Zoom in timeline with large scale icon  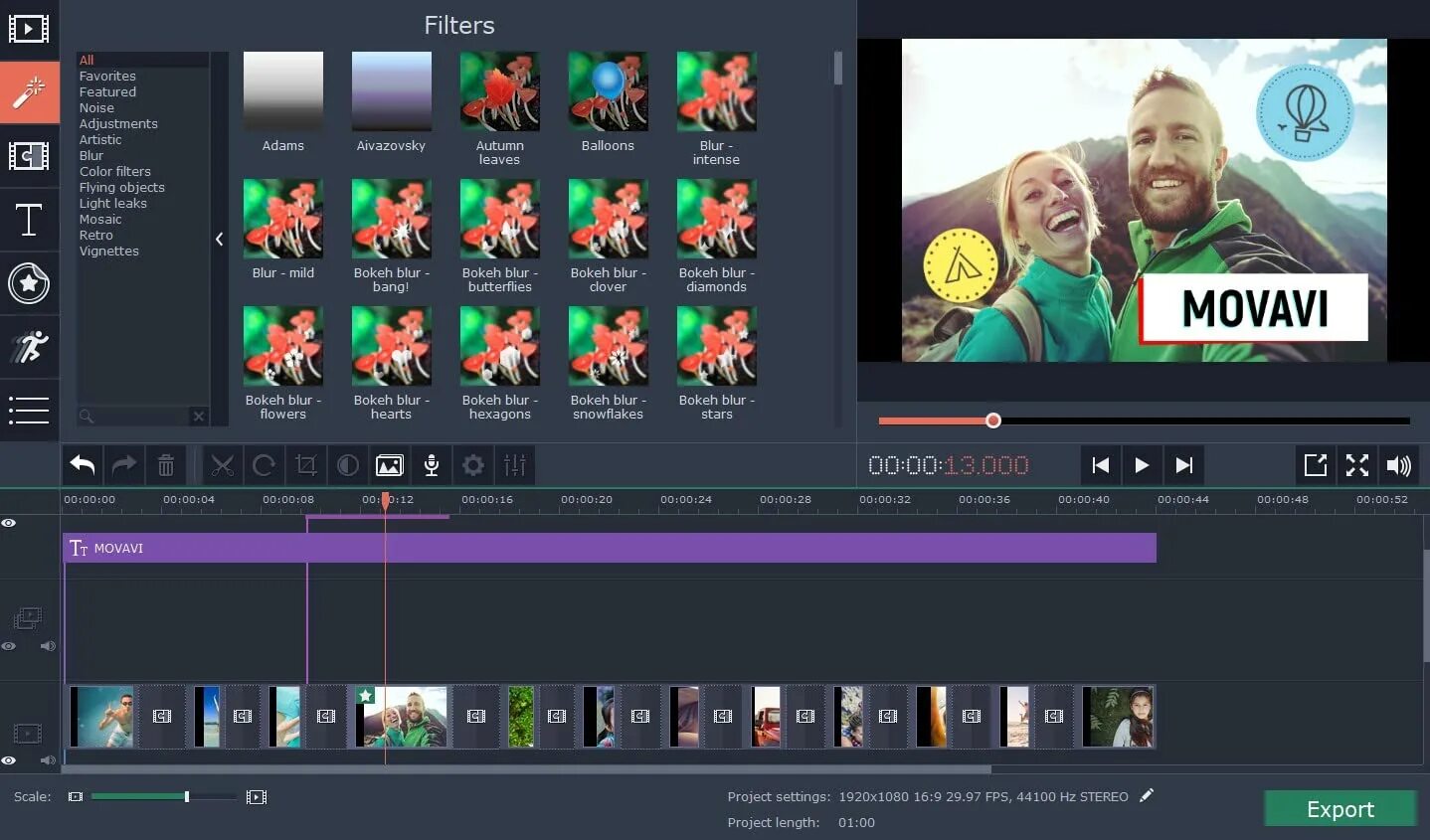[x=257, y=796]
